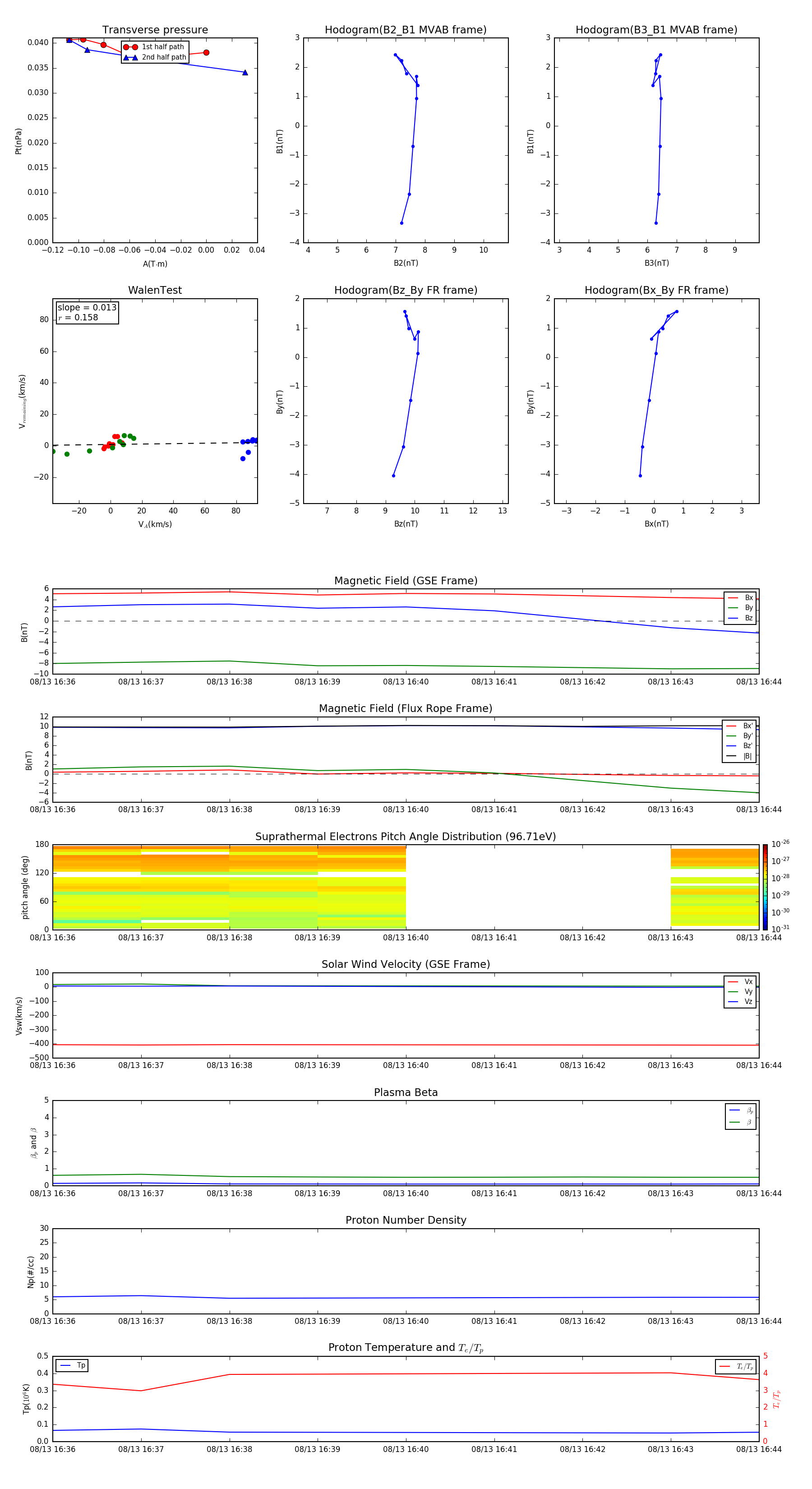Click the 'Bx(nT)' x-axis label
Image resolution: width=812 pixels, height=1489 pixels.
click(x=656, y=524)
